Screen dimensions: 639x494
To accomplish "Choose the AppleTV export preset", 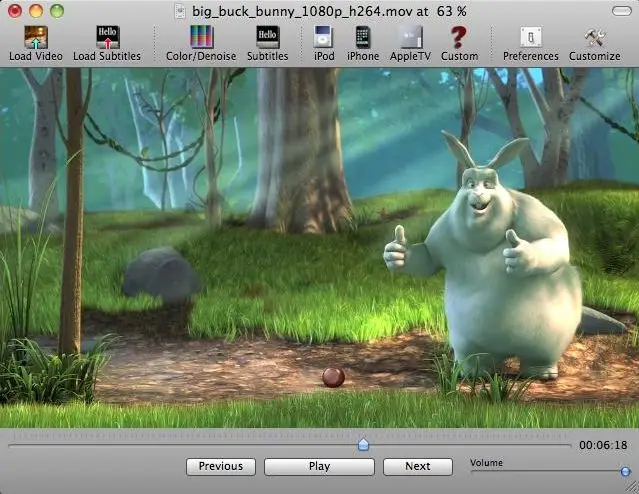I will 410,44.
